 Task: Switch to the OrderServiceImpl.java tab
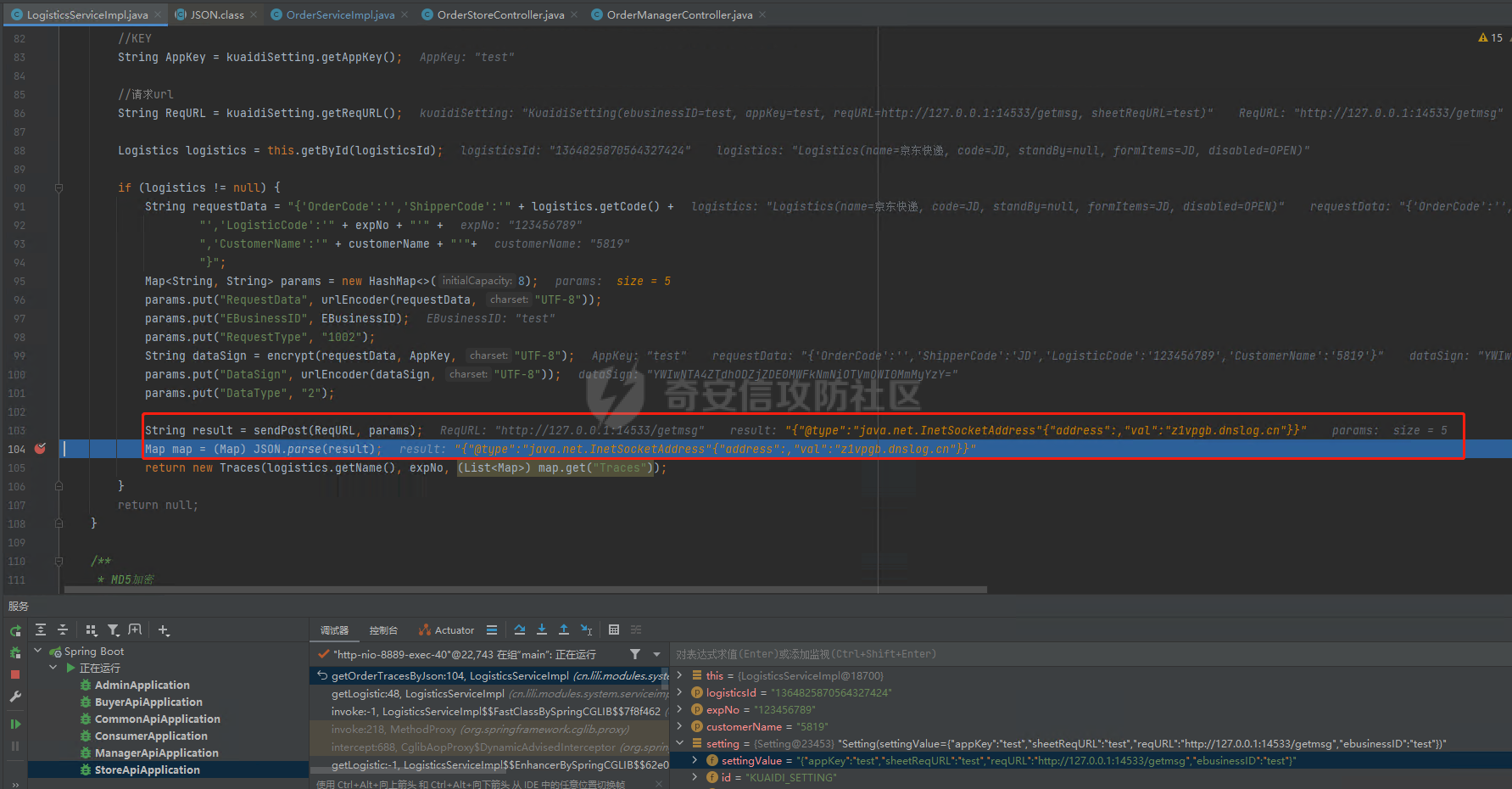pos(339,14)
